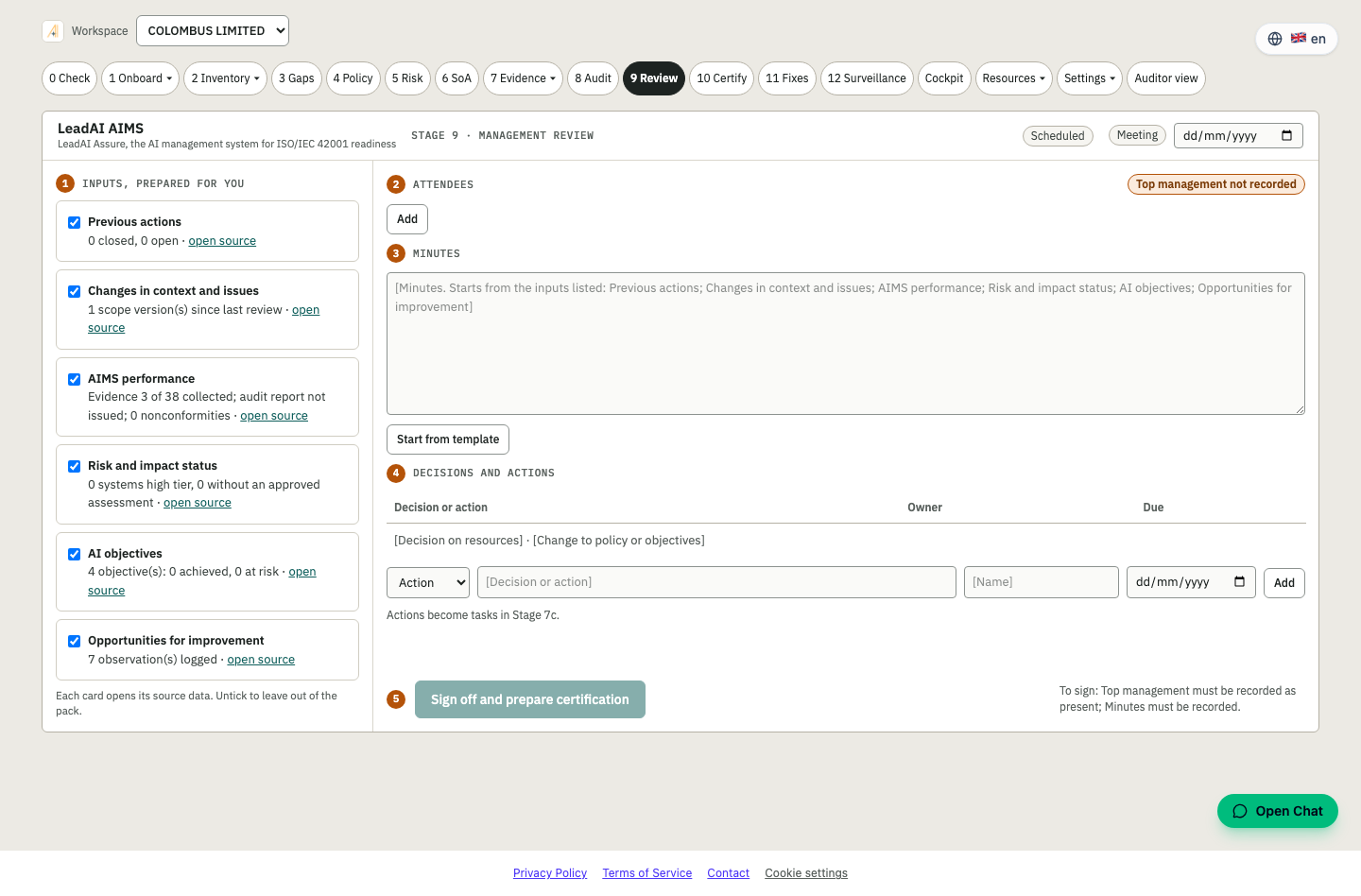Click the Decision or action input field
This screenshot has height=896, width=1361.
[x=716, y=582]
